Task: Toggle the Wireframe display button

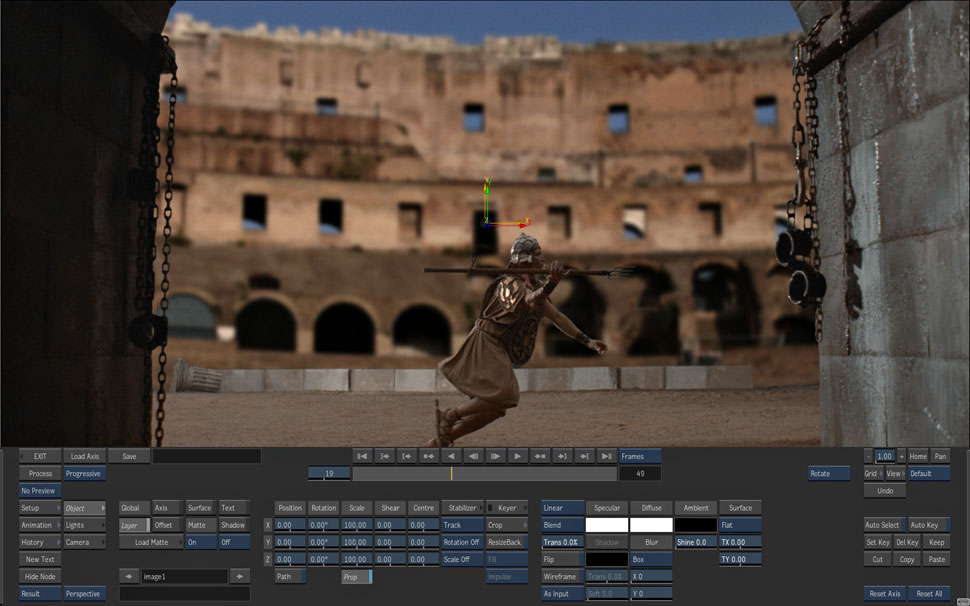Action: [x=561, y=576]
